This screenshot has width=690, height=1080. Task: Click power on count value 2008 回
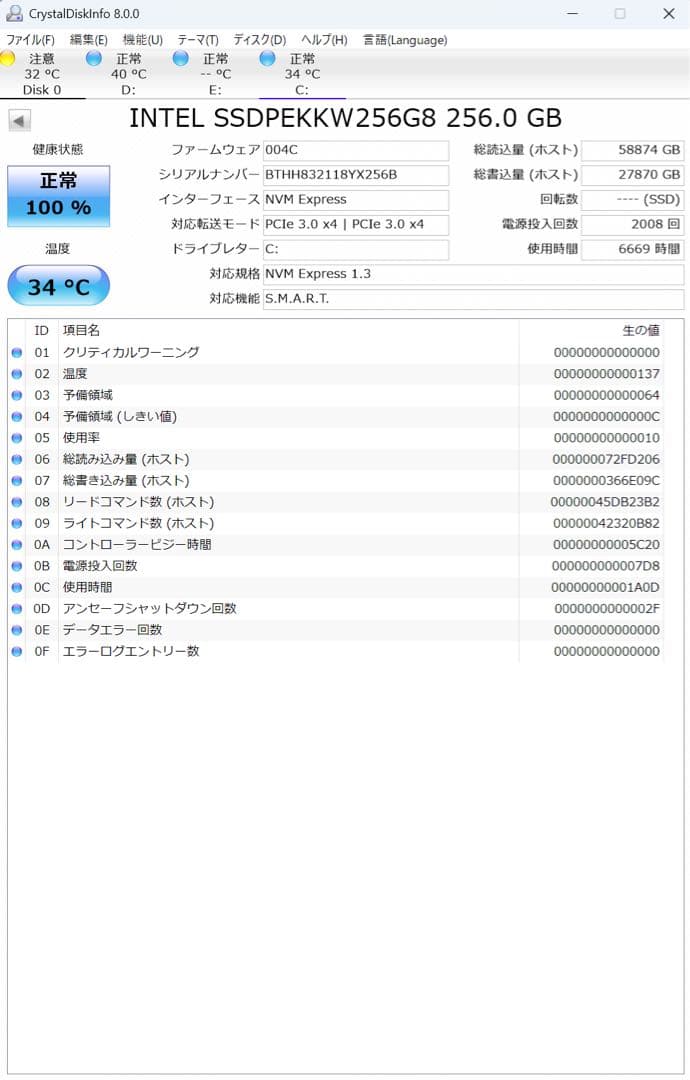click(x=633, y=225)
